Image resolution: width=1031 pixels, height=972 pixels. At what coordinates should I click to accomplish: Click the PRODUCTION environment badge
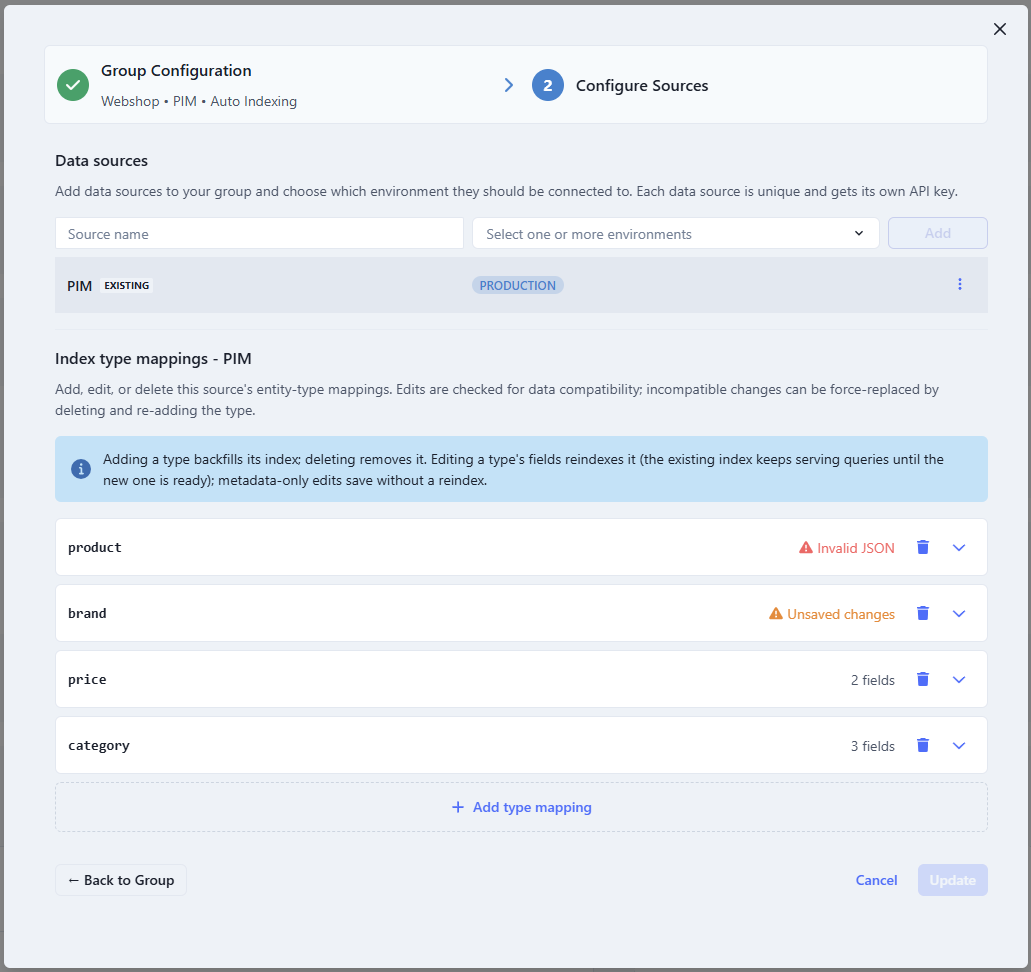[x=517, y=285]
